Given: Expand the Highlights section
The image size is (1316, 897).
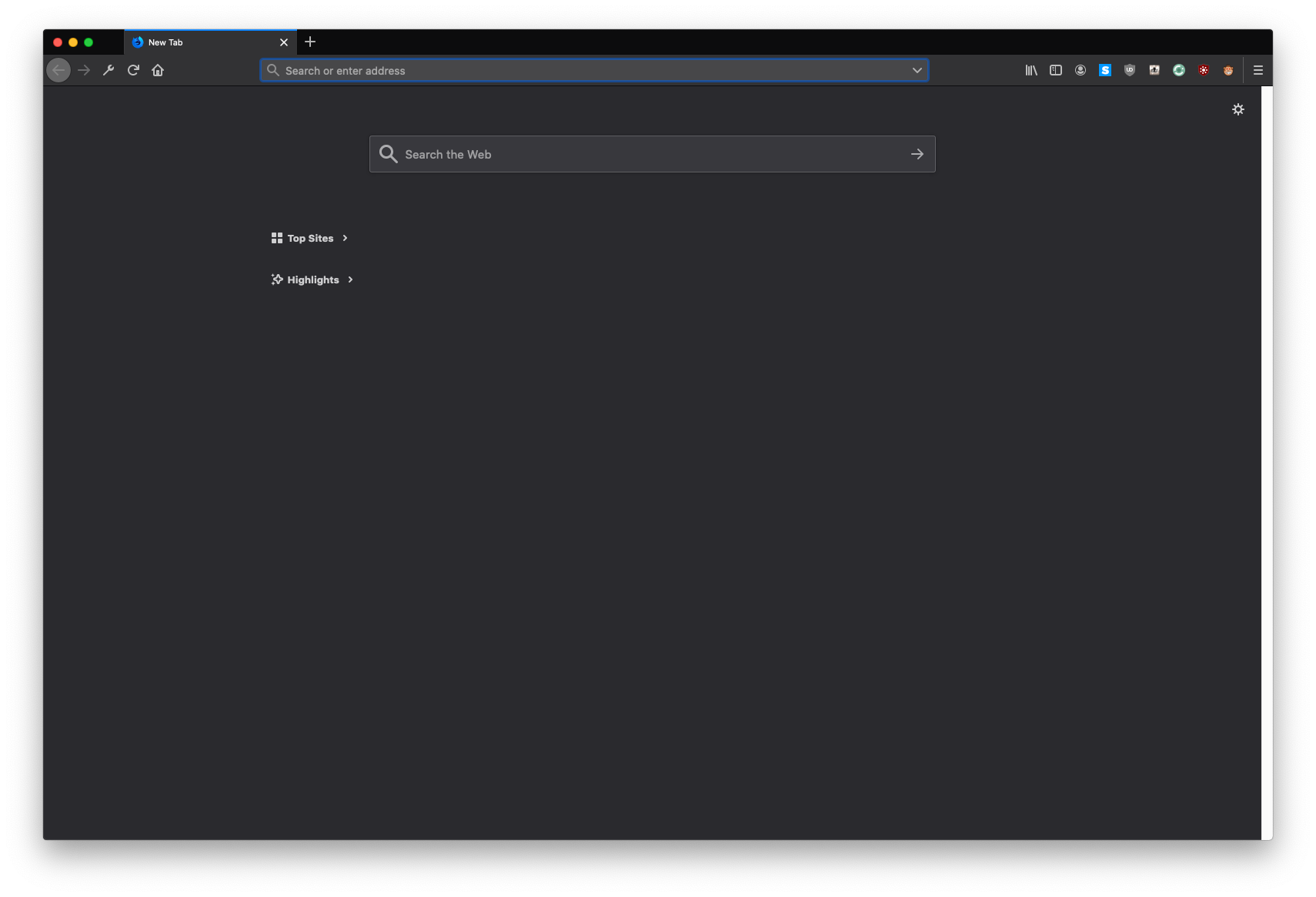Looking at the screenshot, I should click(312, 279).
